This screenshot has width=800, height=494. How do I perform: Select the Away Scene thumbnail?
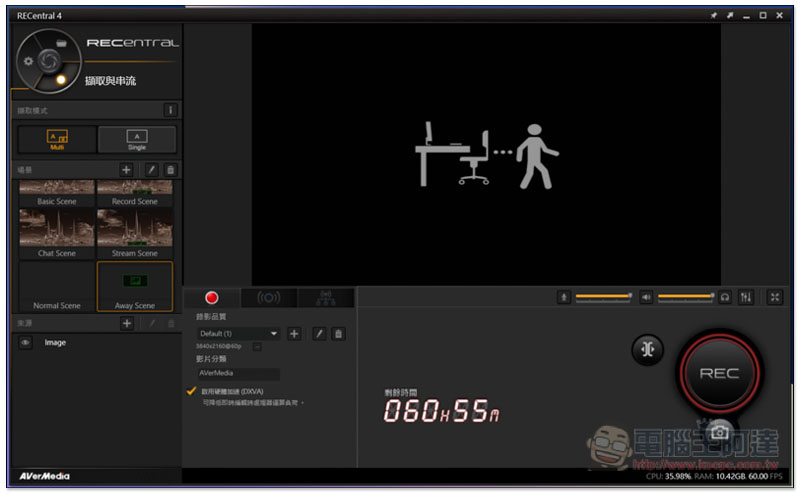pos(135,286)
